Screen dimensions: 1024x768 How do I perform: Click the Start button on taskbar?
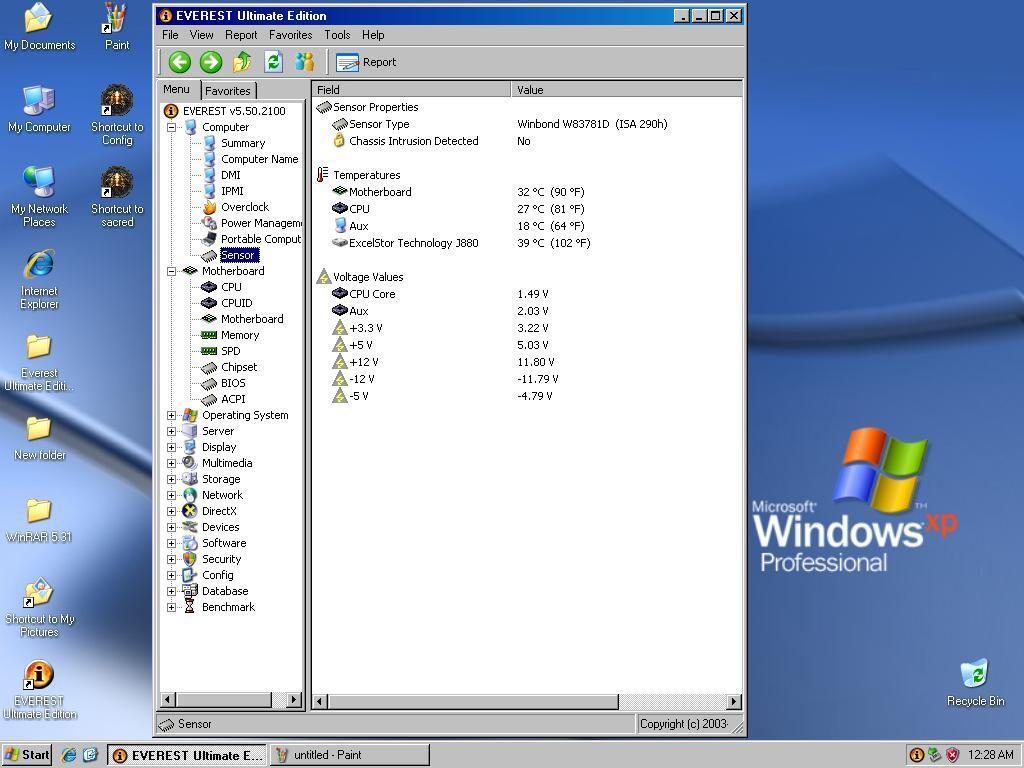(27, 755)
